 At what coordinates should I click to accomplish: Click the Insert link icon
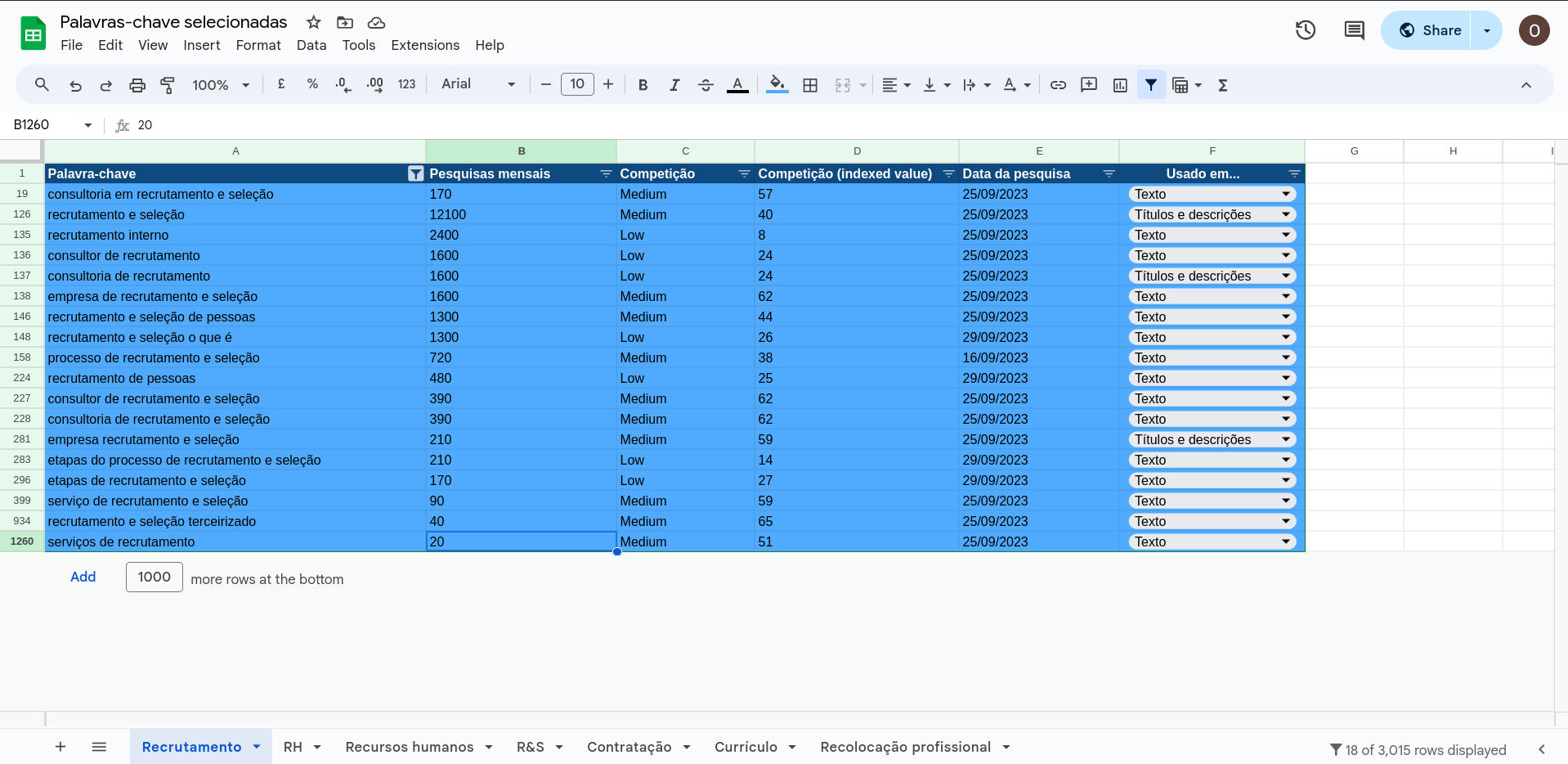click(x=1058, y=85)
